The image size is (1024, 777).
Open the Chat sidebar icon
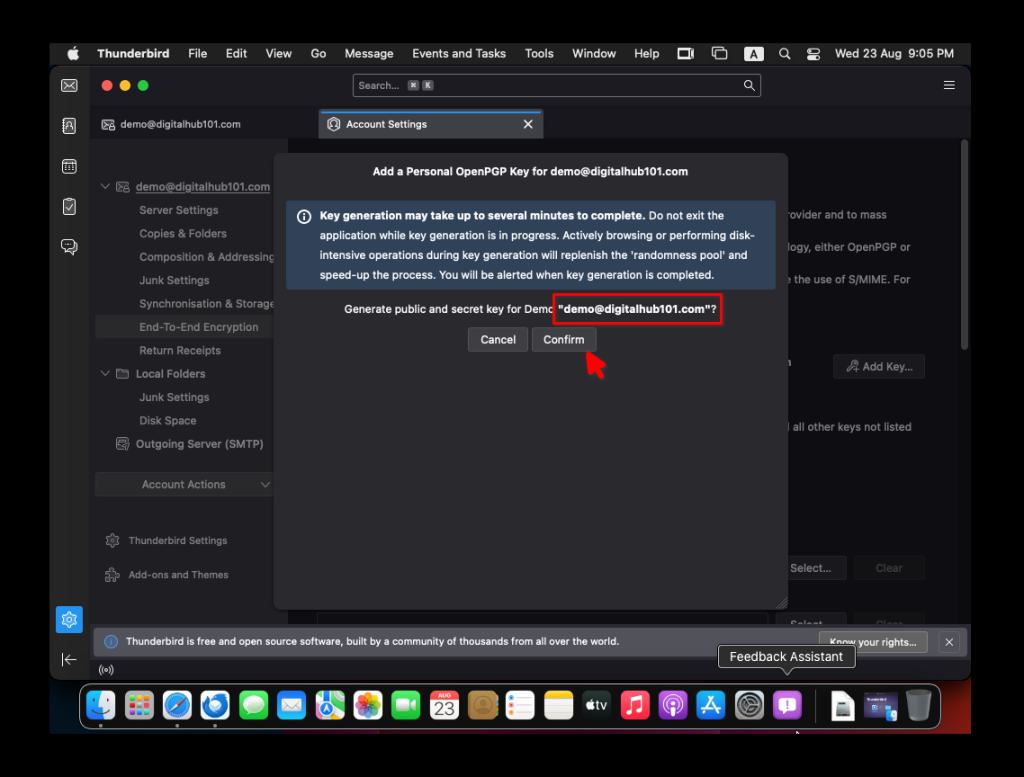[69, 247]
